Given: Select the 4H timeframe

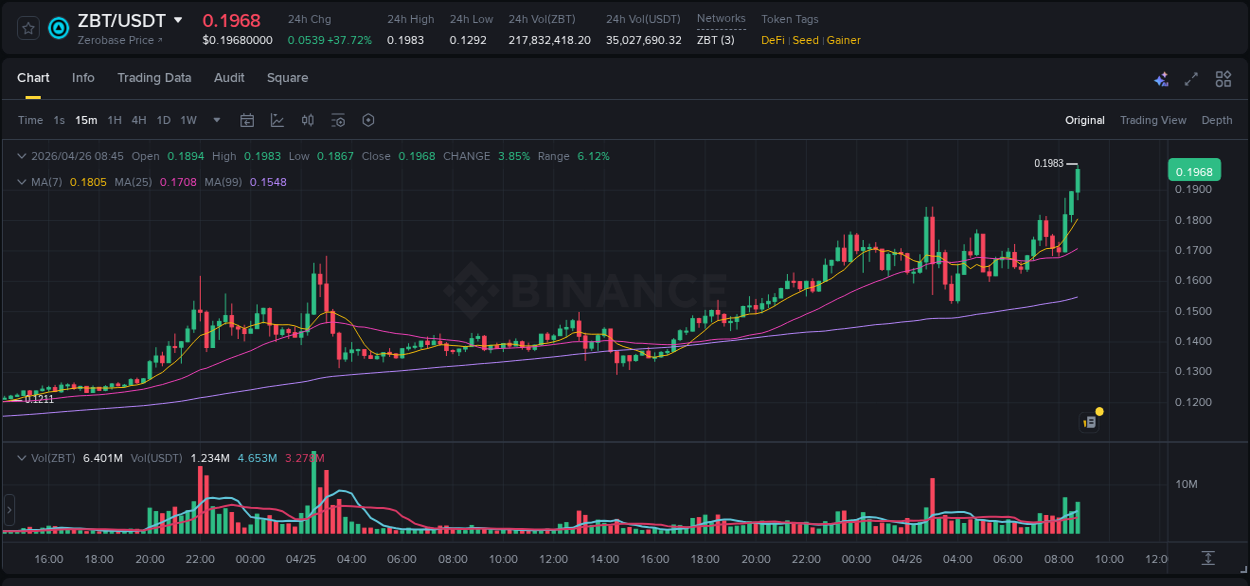Looking at the screenshot, I should 138,120.
